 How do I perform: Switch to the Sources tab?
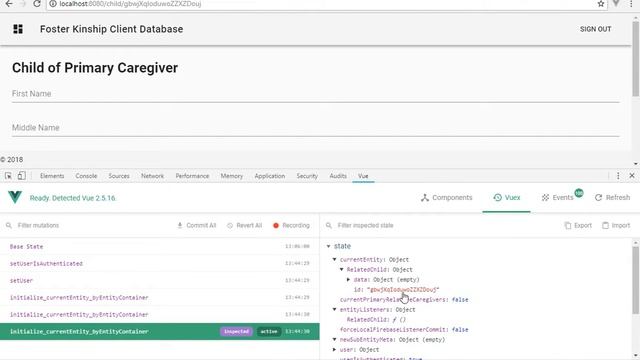point(119,176)
